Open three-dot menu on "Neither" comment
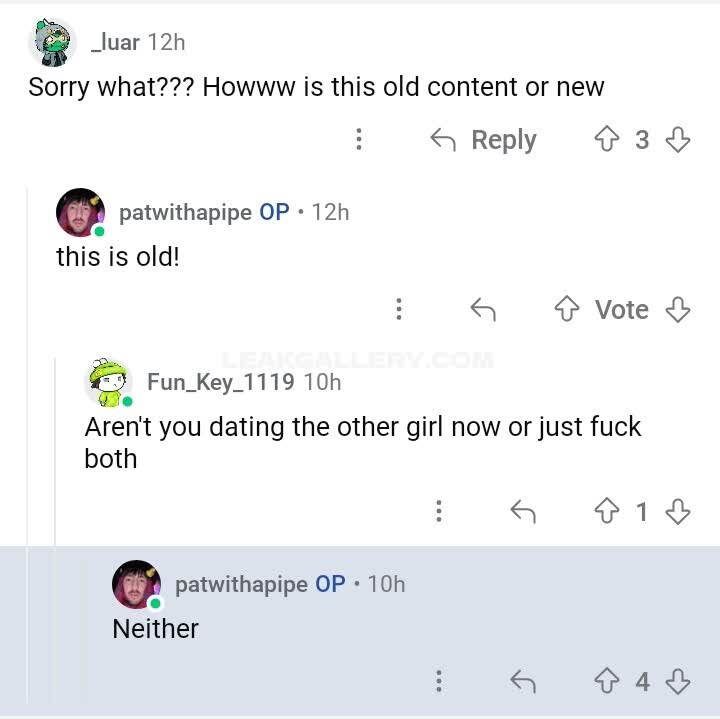 [x=439, y=682]
